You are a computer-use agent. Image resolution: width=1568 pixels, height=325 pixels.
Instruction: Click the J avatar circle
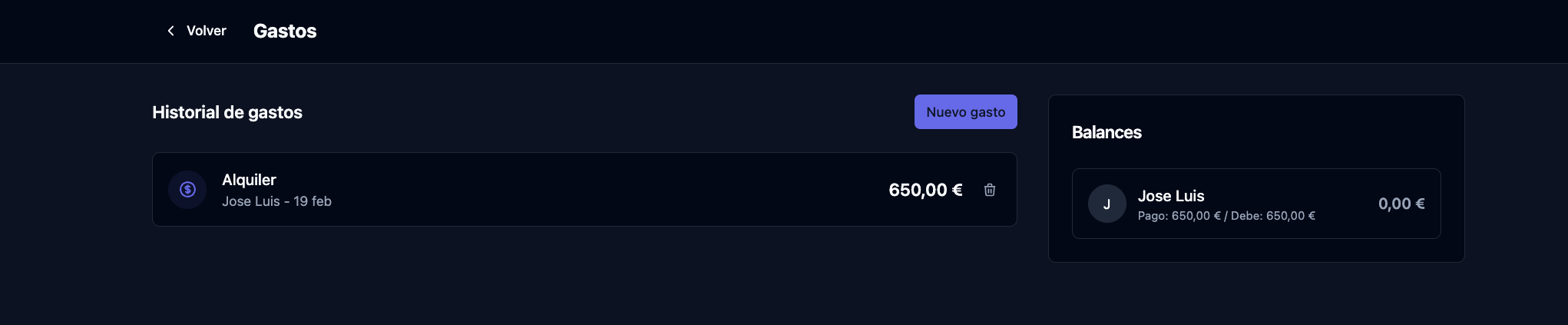coord(1107,204)
